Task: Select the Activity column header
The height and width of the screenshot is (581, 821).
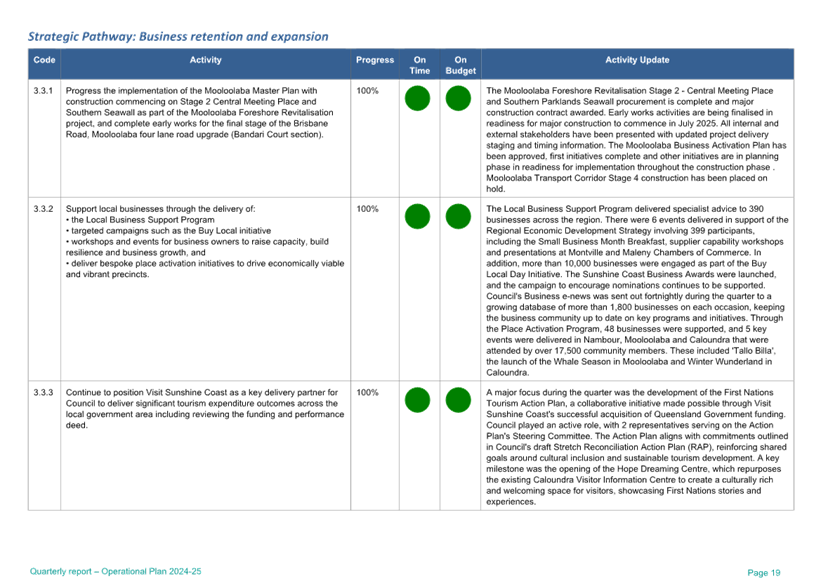Action: pos(205,61)
